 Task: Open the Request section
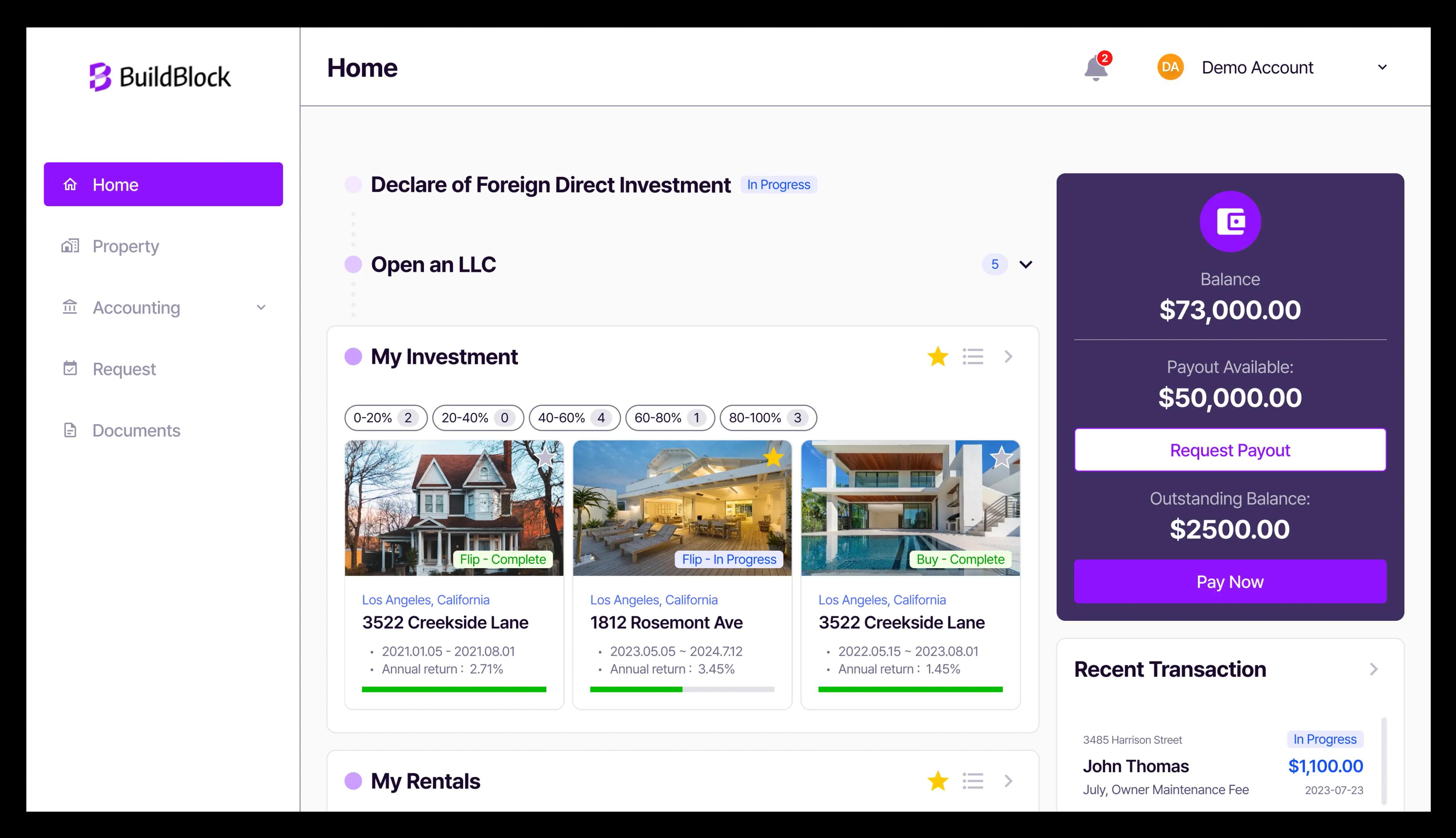click(x=163, y=368)
